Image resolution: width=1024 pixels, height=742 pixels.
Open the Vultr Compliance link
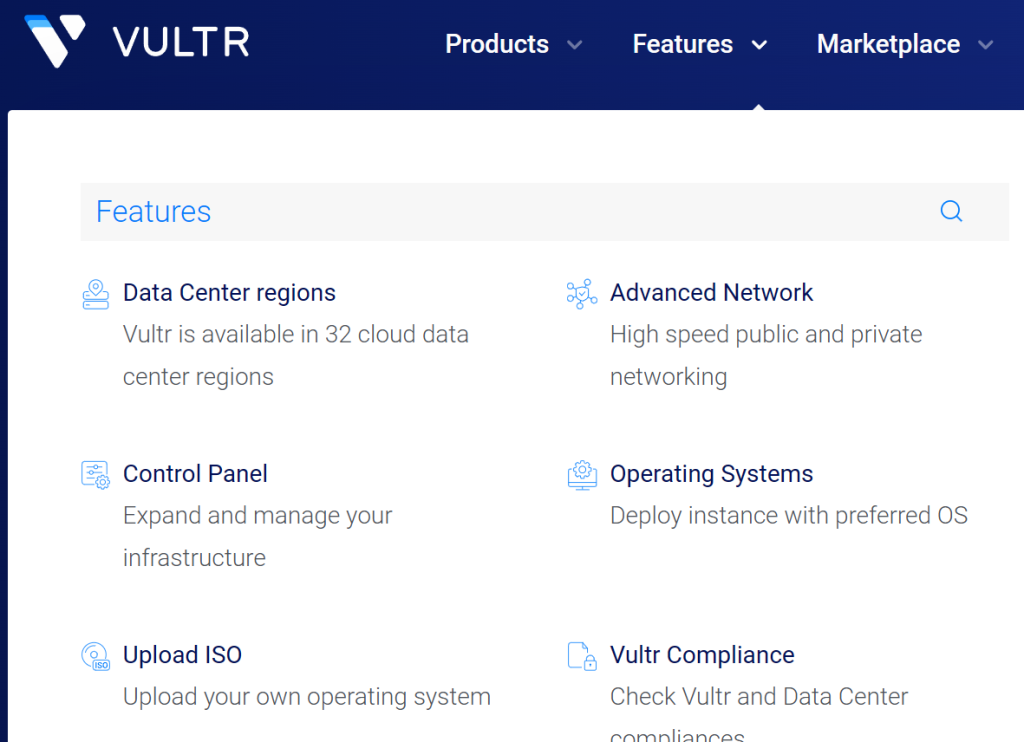click(x=702, y=654)
